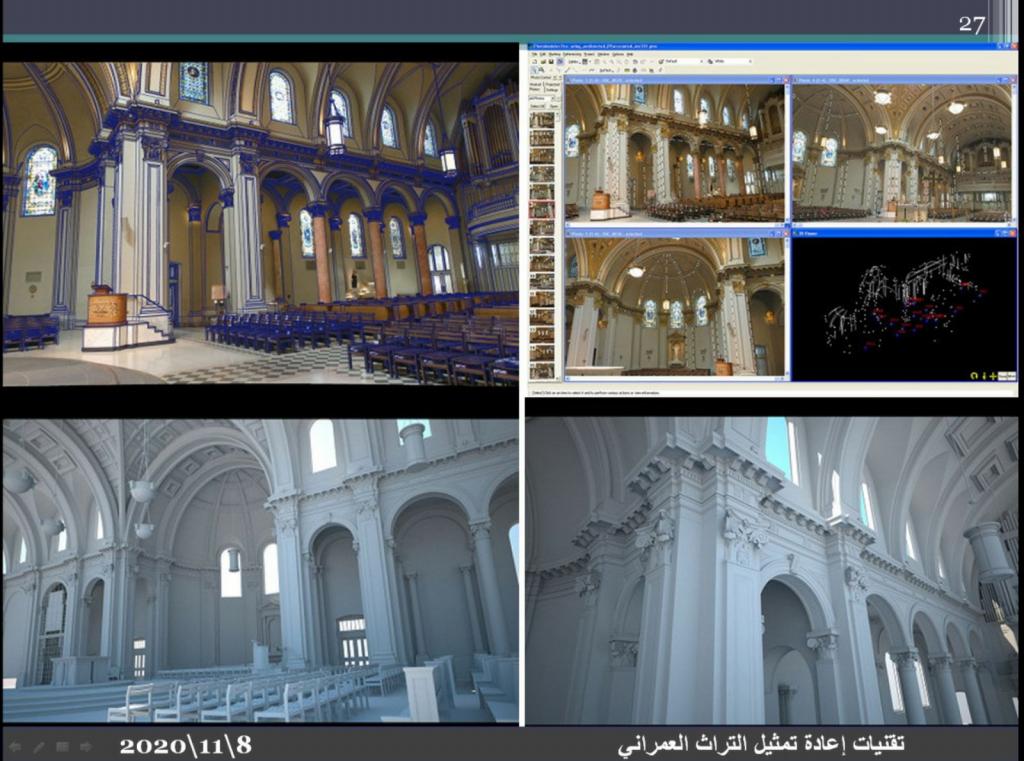
Task: Click the slide number 27
Action: (972, 24)
